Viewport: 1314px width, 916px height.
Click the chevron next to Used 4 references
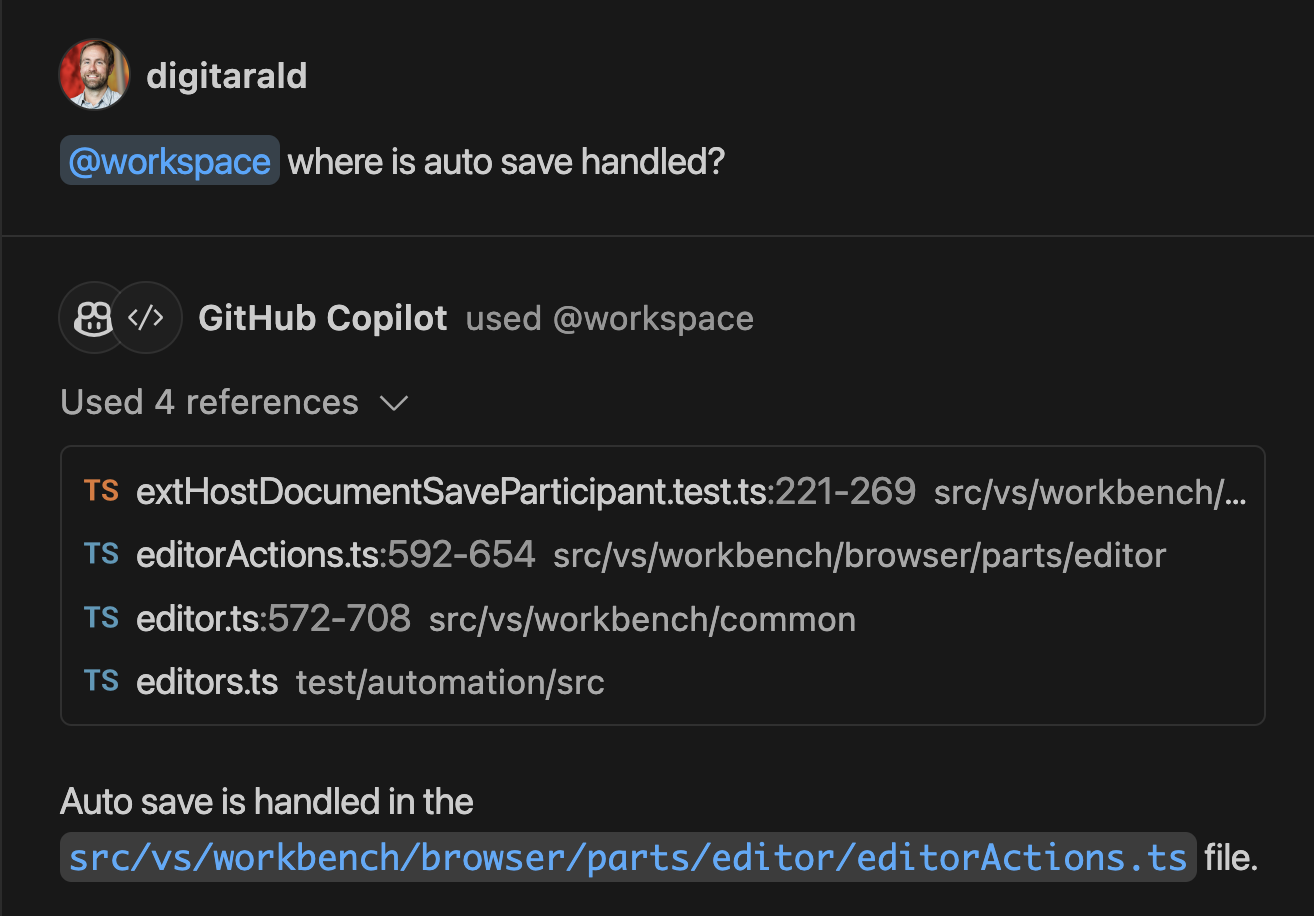click(x=394, y=403)
